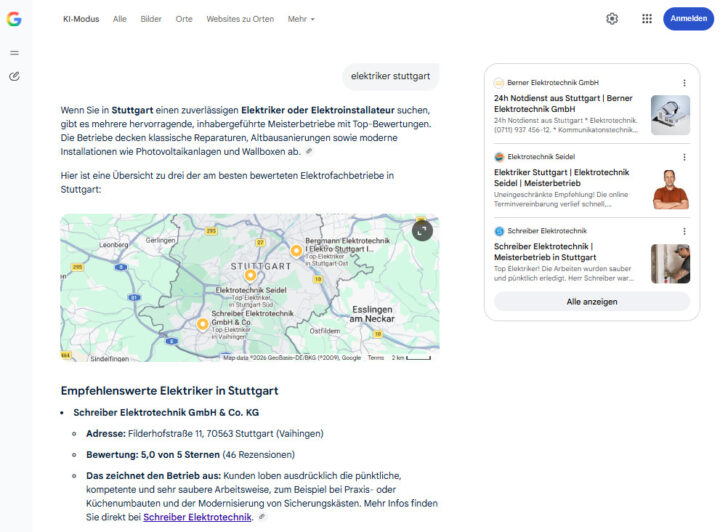Open the Elektrotechnik Seidel person thumbnail
The image size is (720, 532).
(670, 189)
